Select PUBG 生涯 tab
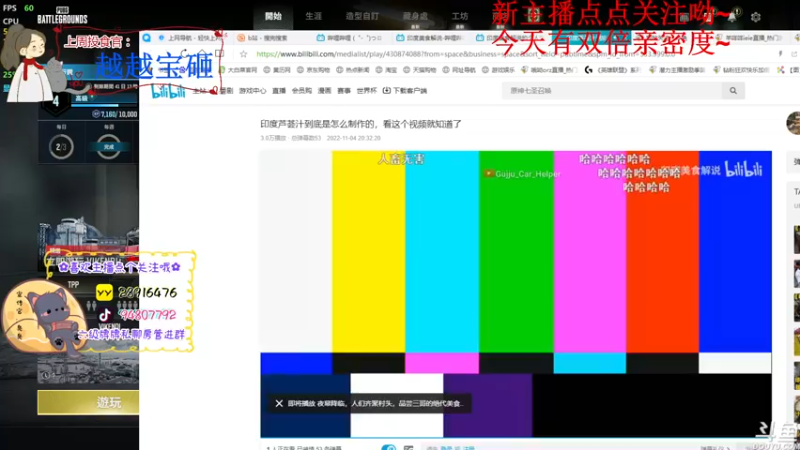Screen dimensions: 800x450 [x=313, y=16]
